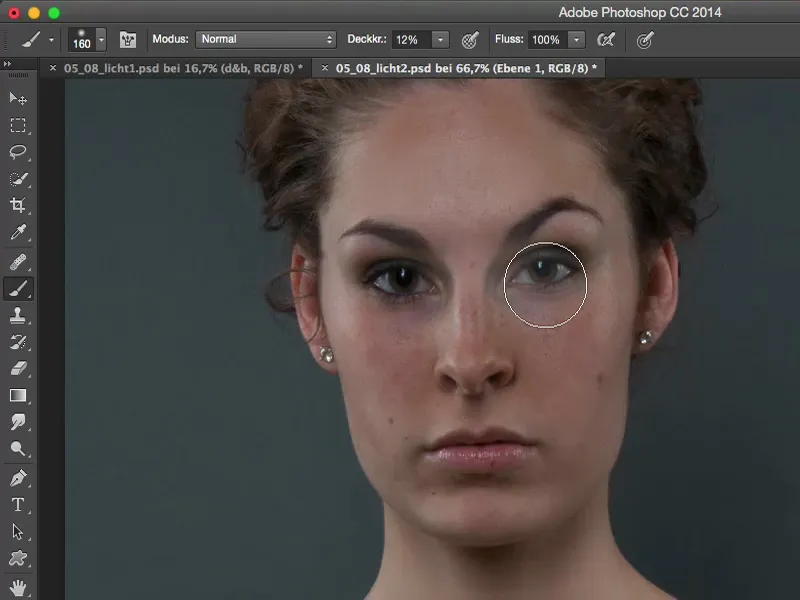Close the 05_08_licht1.psd document tab

53,68
